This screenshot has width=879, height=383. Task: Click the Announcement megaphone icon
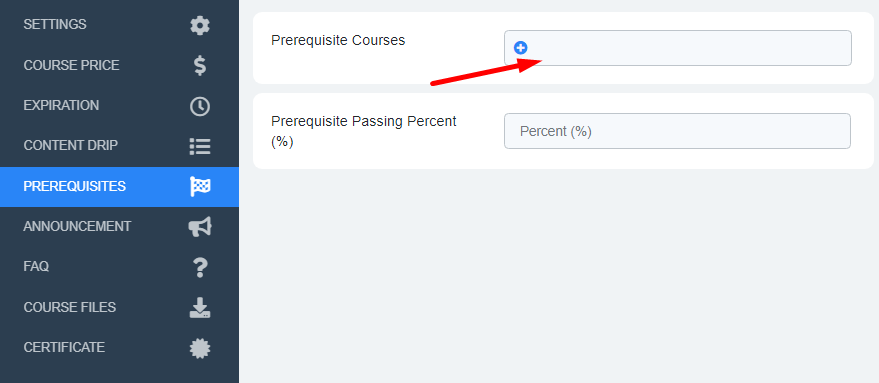point(200,227)
